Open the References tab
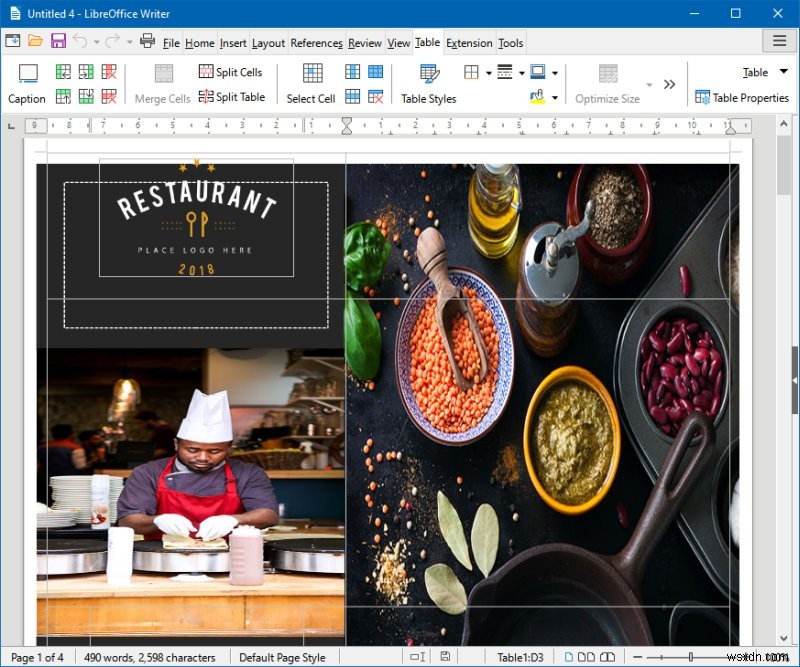Screen dimensions: 800x667 tap(316, 43)
